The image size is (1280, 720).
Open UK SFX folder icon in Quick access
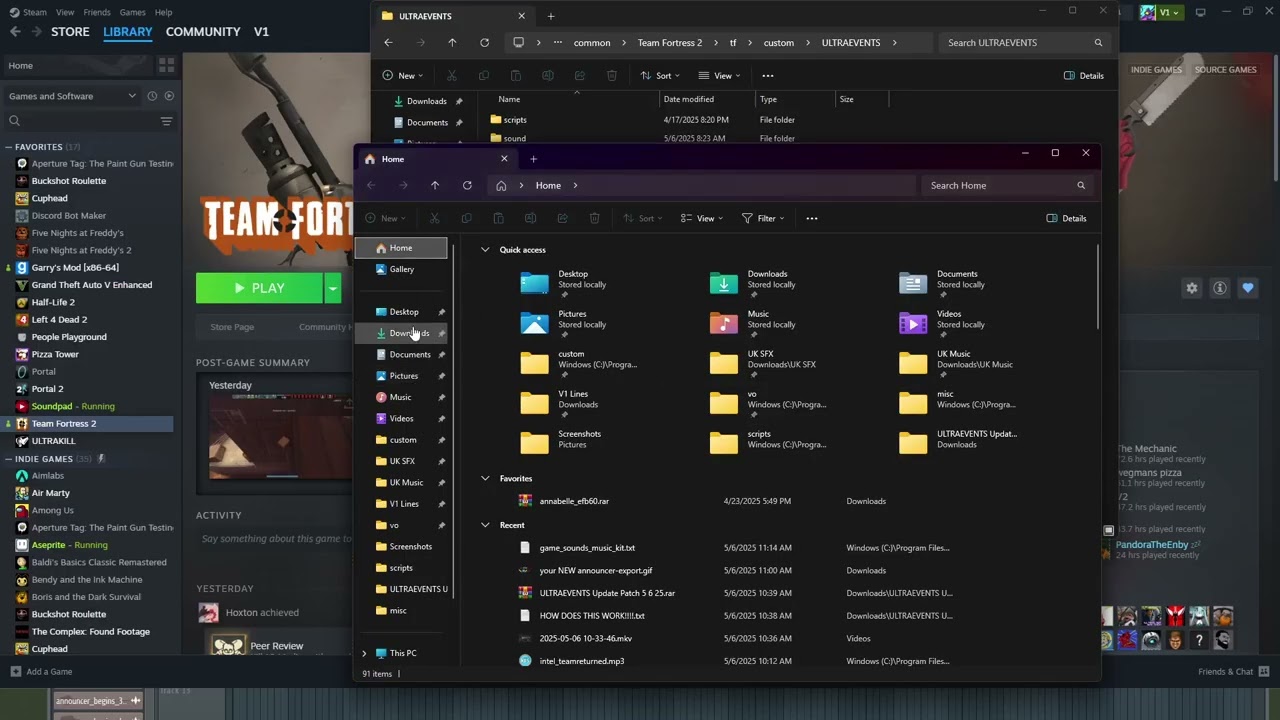pos(724,363)
